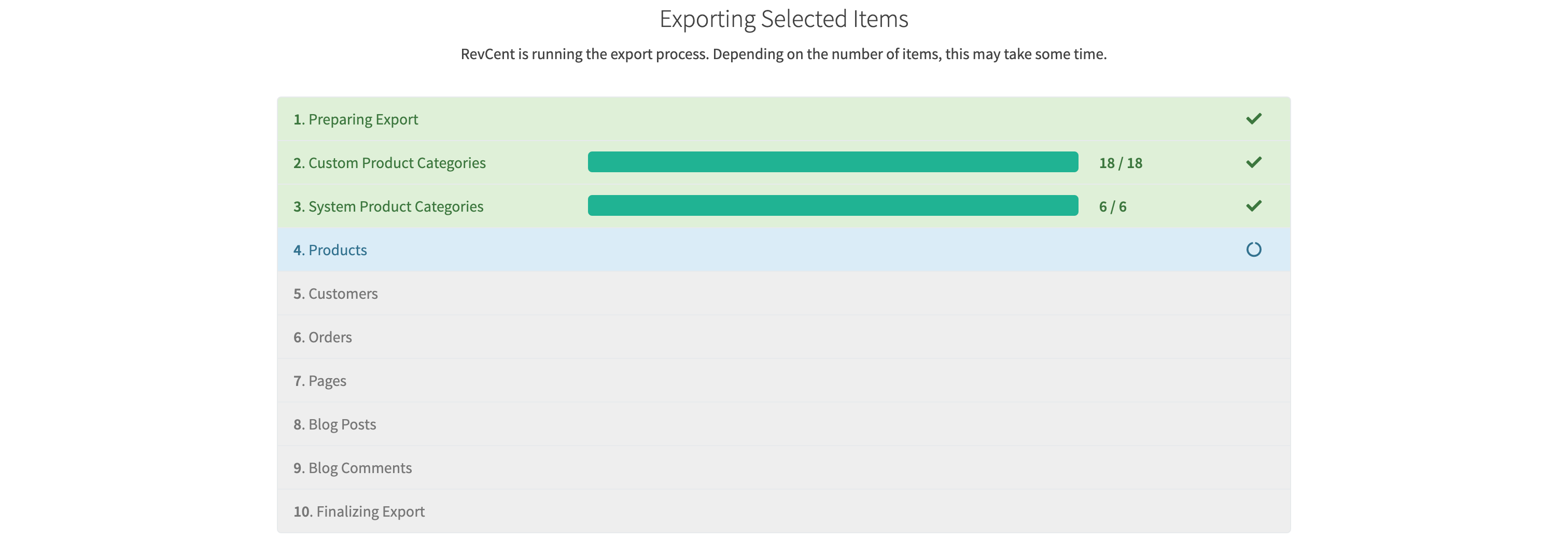1568x554 pixels.
Task: Select the Custom Product Categories step label
Action: pos(389,163)
